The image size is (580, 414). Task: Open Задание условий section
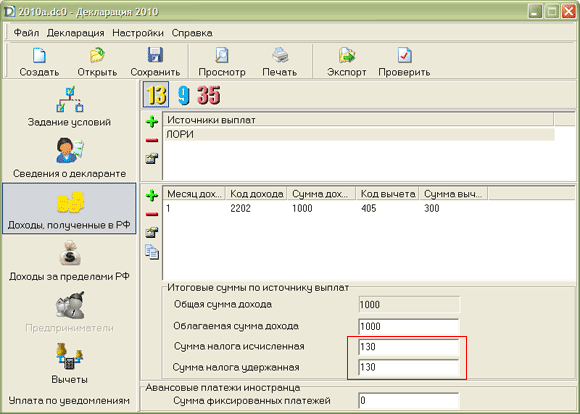click(70, 107)
